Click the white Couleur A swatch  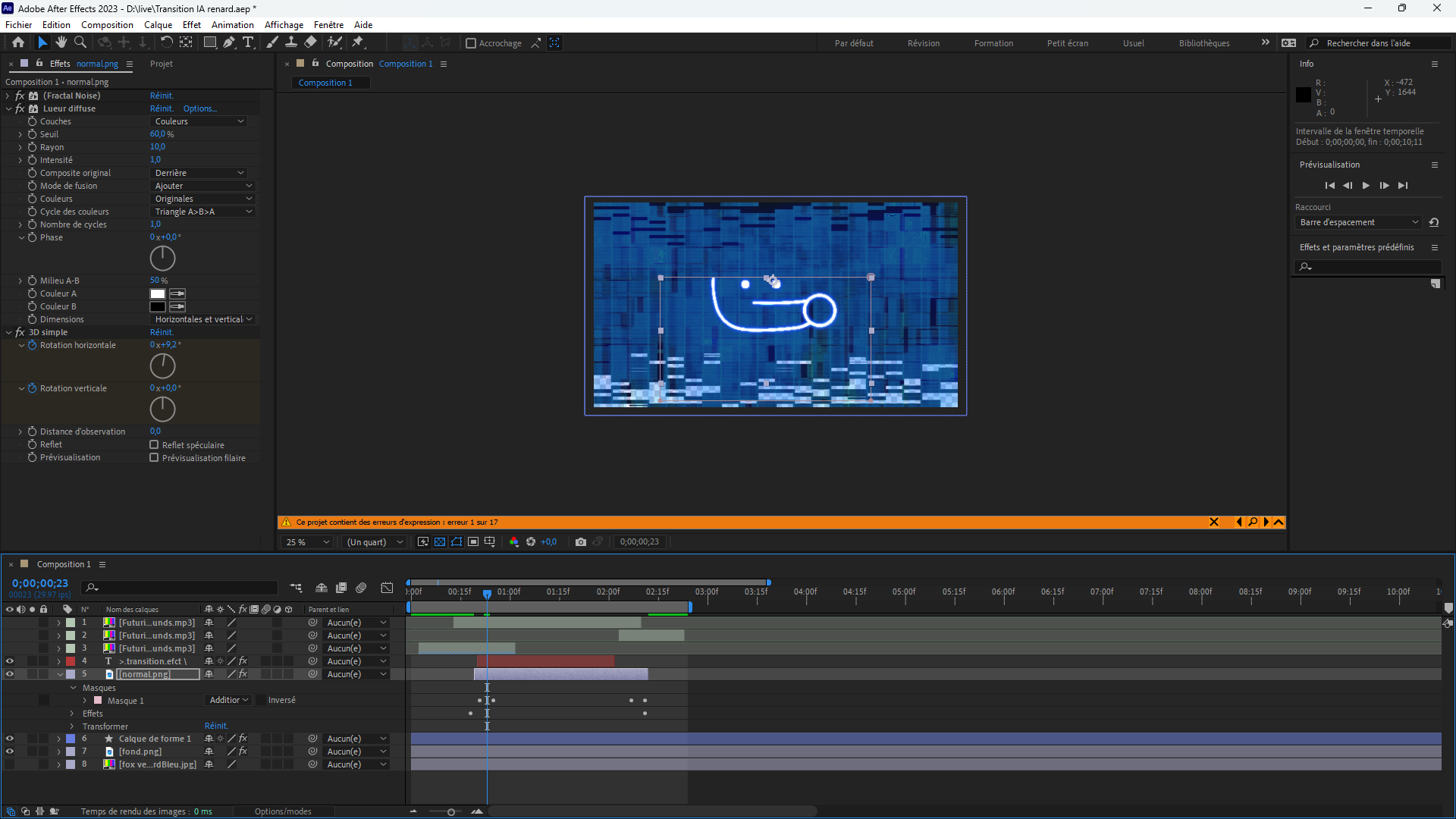pyautogui.click(x=158, y=294)
